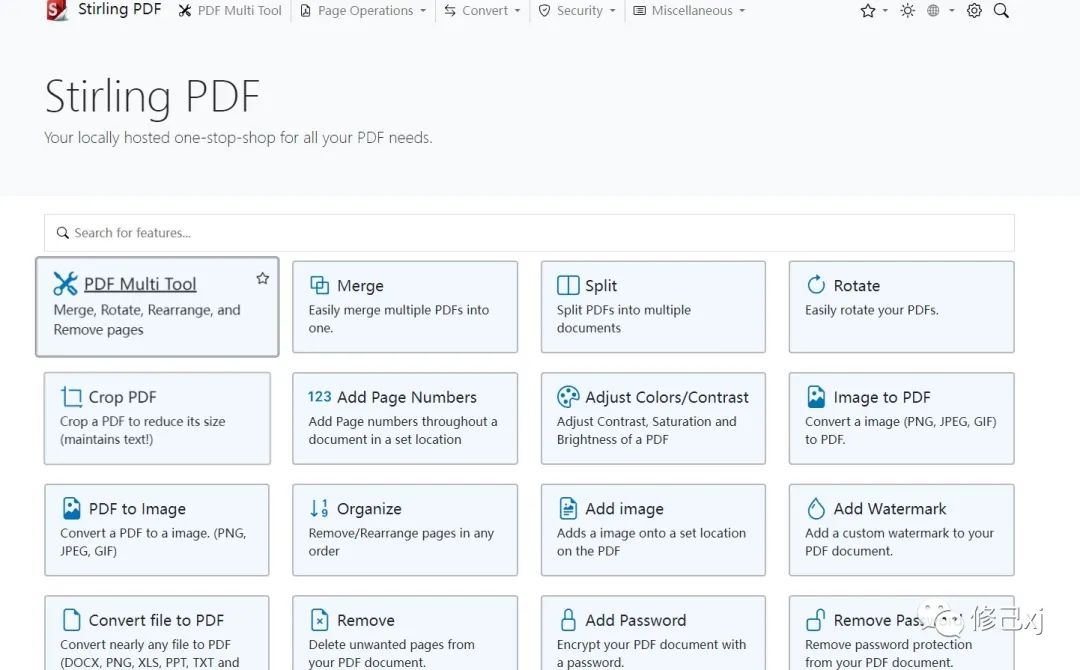Click the Add image document icon
Screen dimensions: 1080x670
point(568,507)
